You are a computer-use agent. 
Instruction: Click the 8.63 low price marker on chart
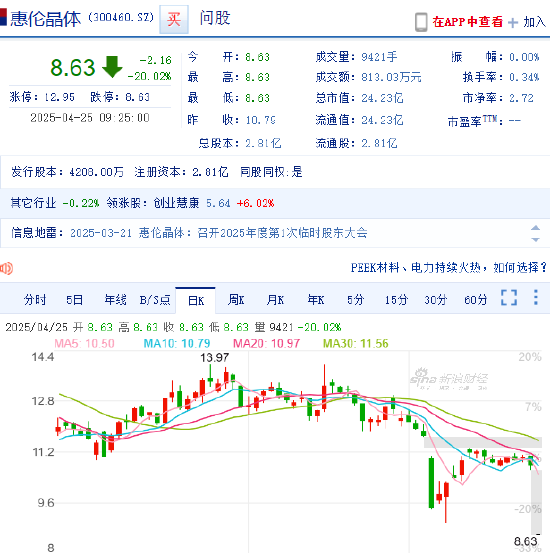(525, 541)
